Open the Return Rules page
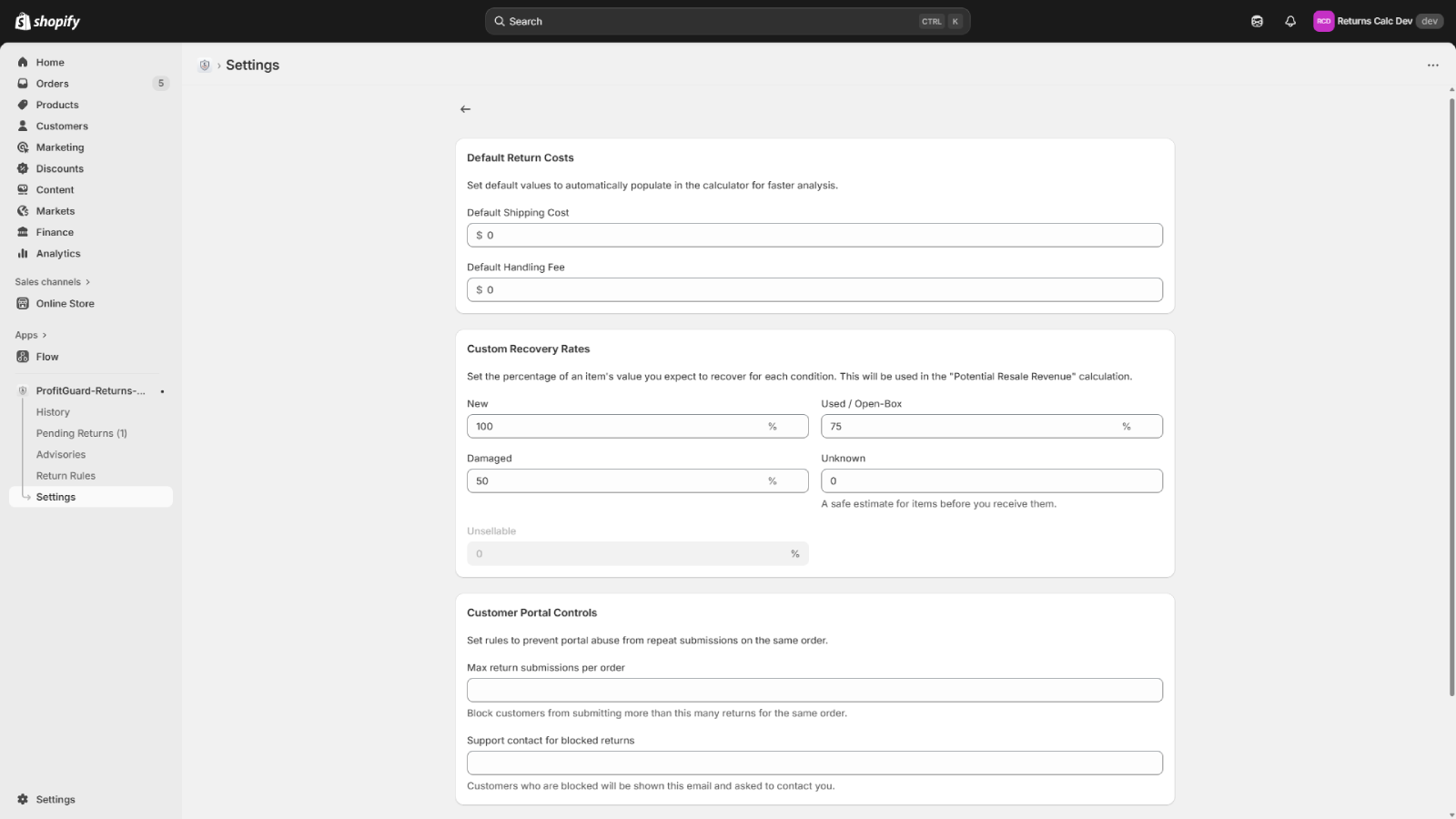The width and height of the screenshot is (1456, 819). (65, 474)
